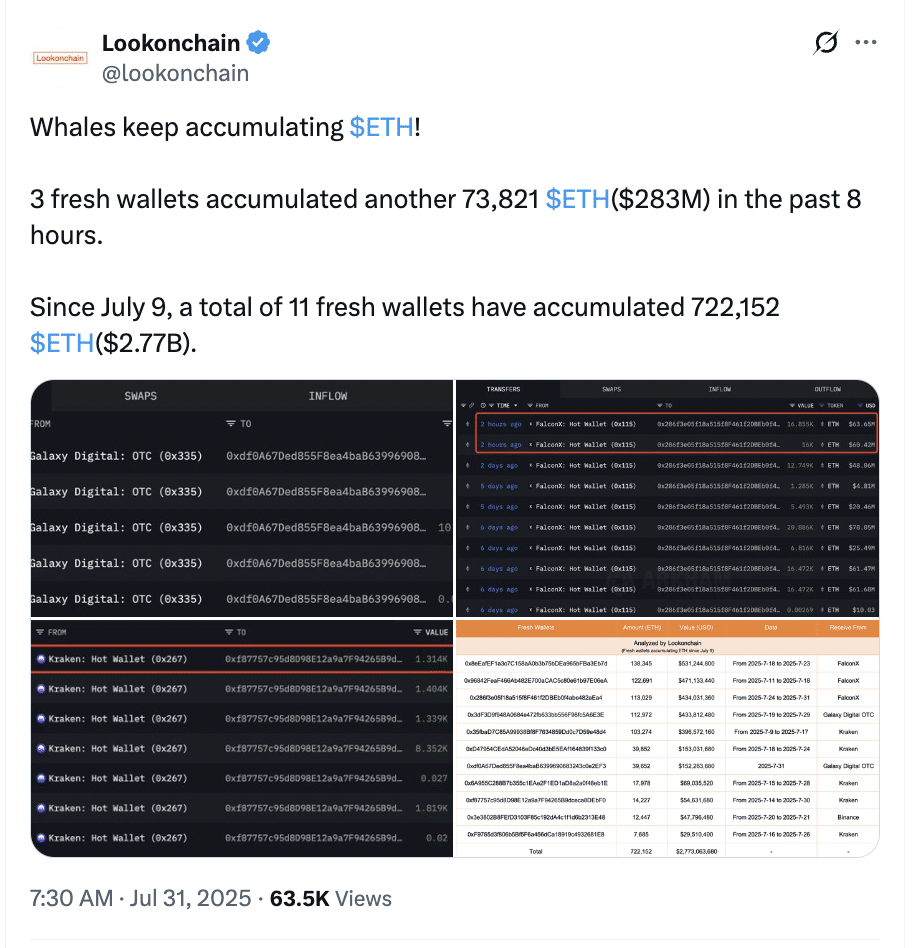Click the Lookonchain display name
The width and height of the screenshot is (919, 948).
click(171, 43)
